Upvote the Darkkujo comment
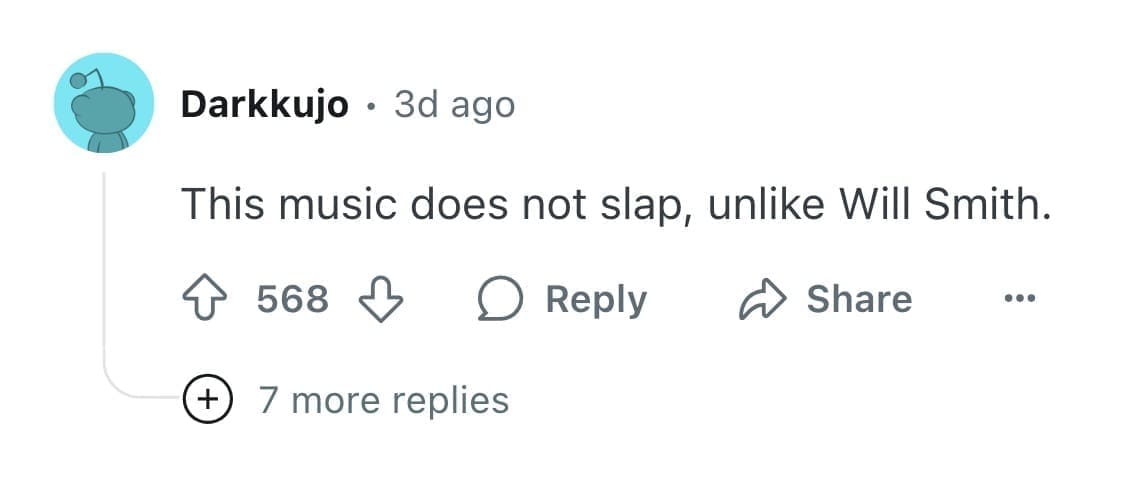 [203, 300]
